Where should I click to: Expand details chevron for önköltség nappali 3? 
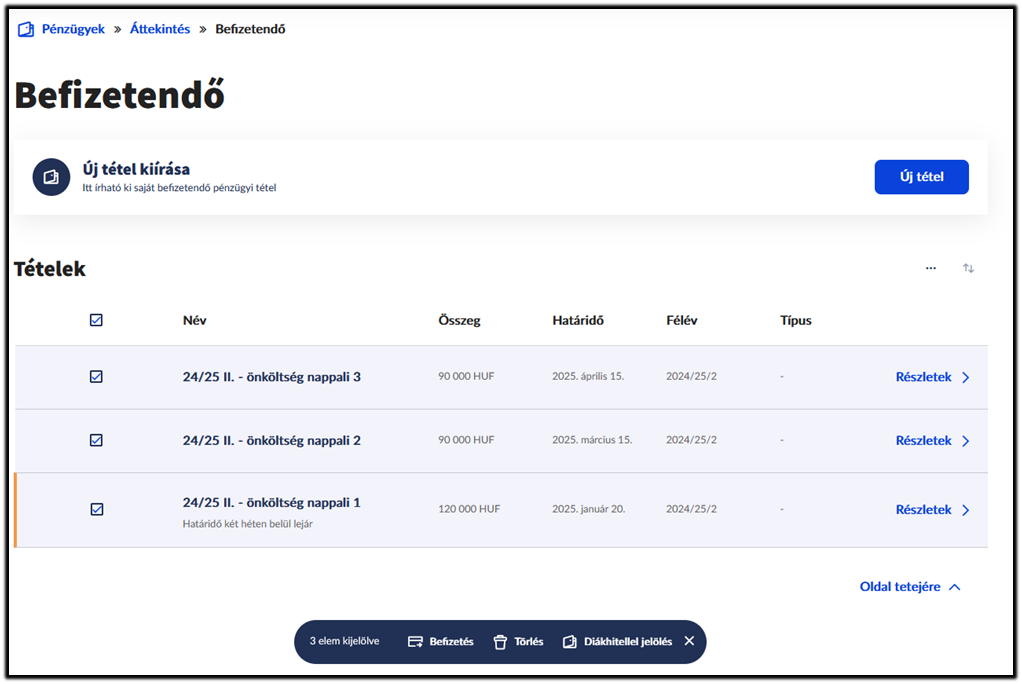[965, 378]
